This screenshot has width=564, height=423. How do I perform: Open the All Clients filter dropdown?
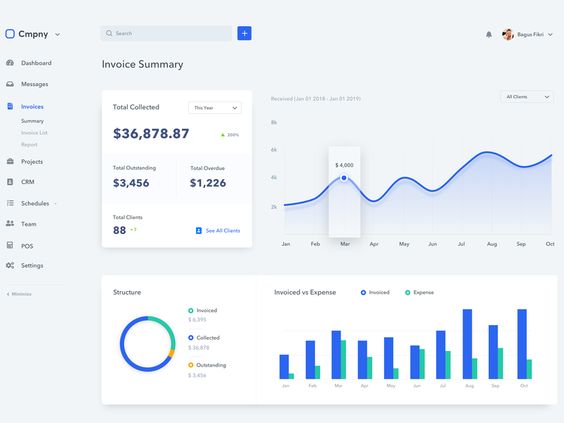pyautogui.click(x=527, y=97)
